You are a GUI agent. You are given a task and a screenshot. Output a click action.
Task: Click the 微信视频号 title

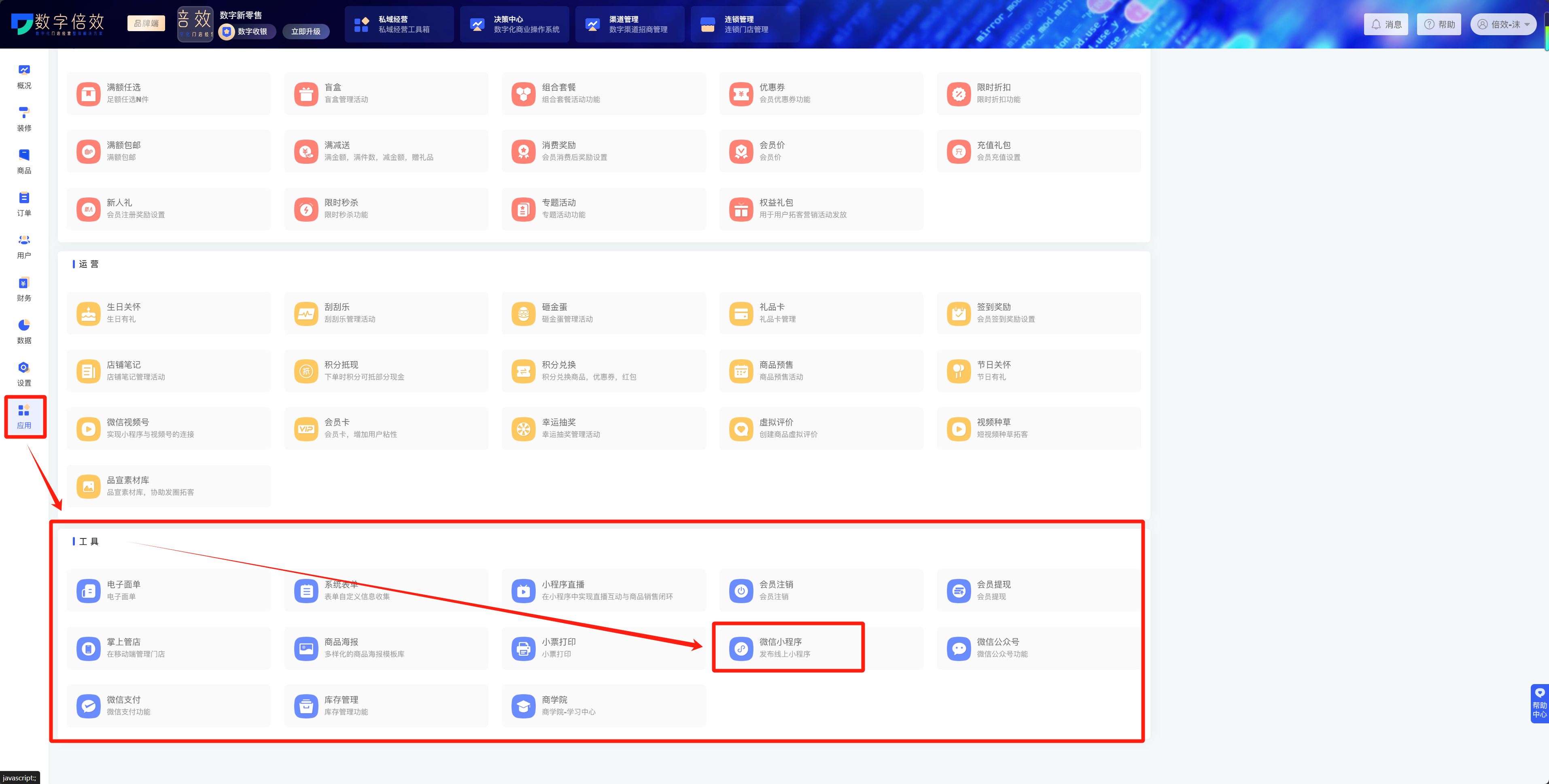pyautogui.click(x=128, y=422)
